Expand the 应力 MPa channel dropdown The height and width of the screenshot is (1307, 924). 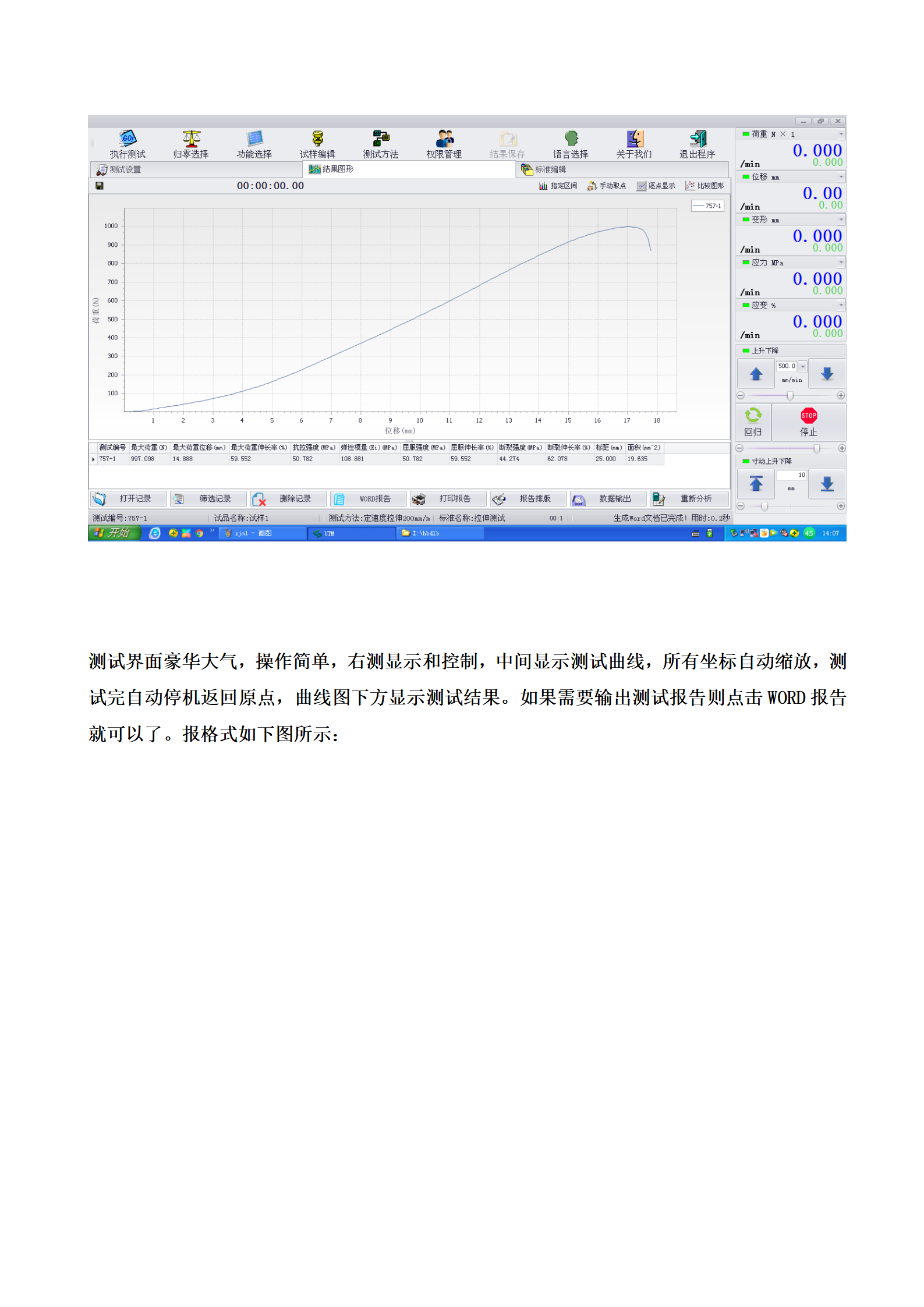tap(841, 262)
